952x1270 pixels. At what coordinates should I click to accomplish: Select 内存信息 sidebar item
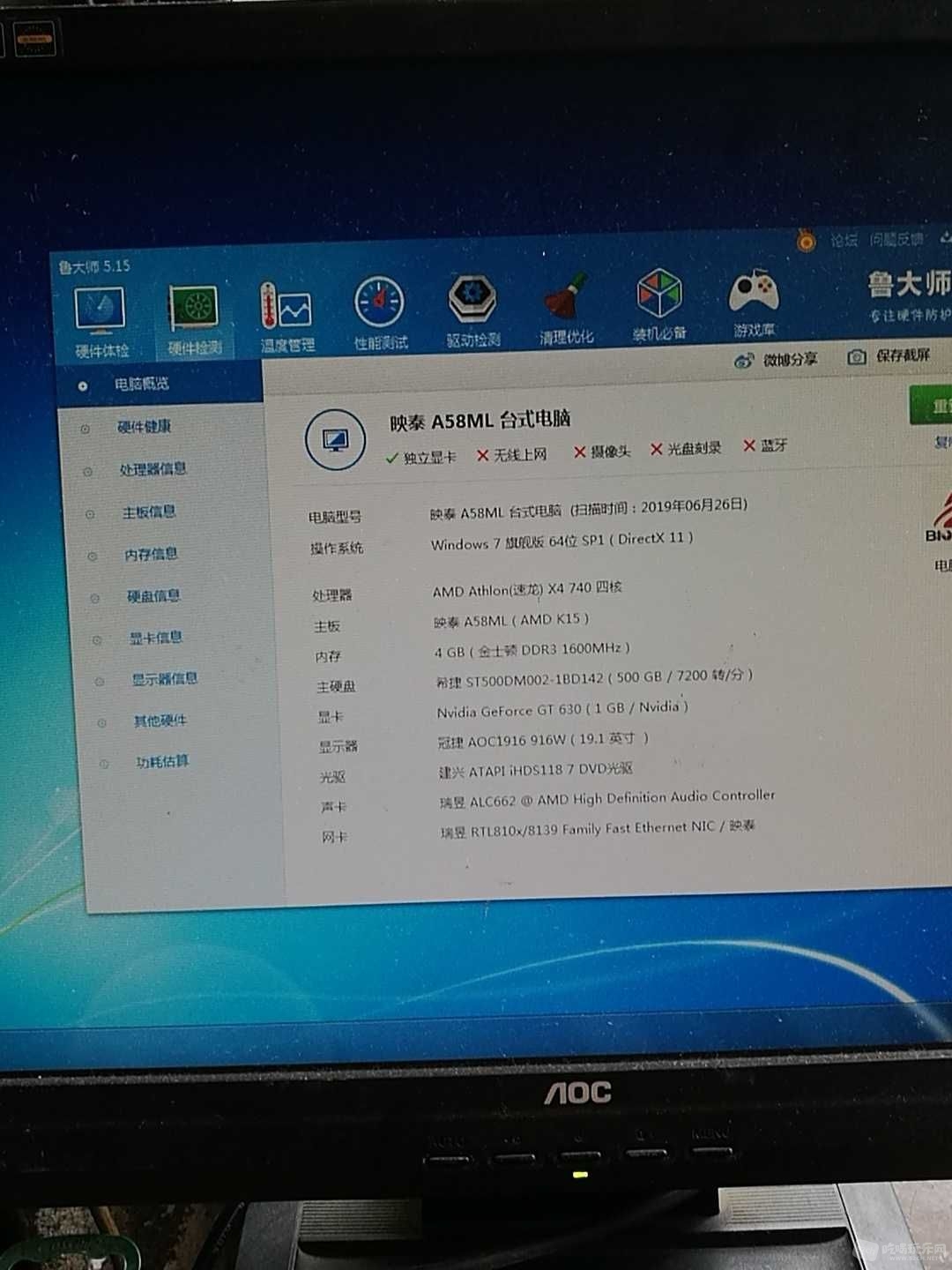[x=152, y=554]
